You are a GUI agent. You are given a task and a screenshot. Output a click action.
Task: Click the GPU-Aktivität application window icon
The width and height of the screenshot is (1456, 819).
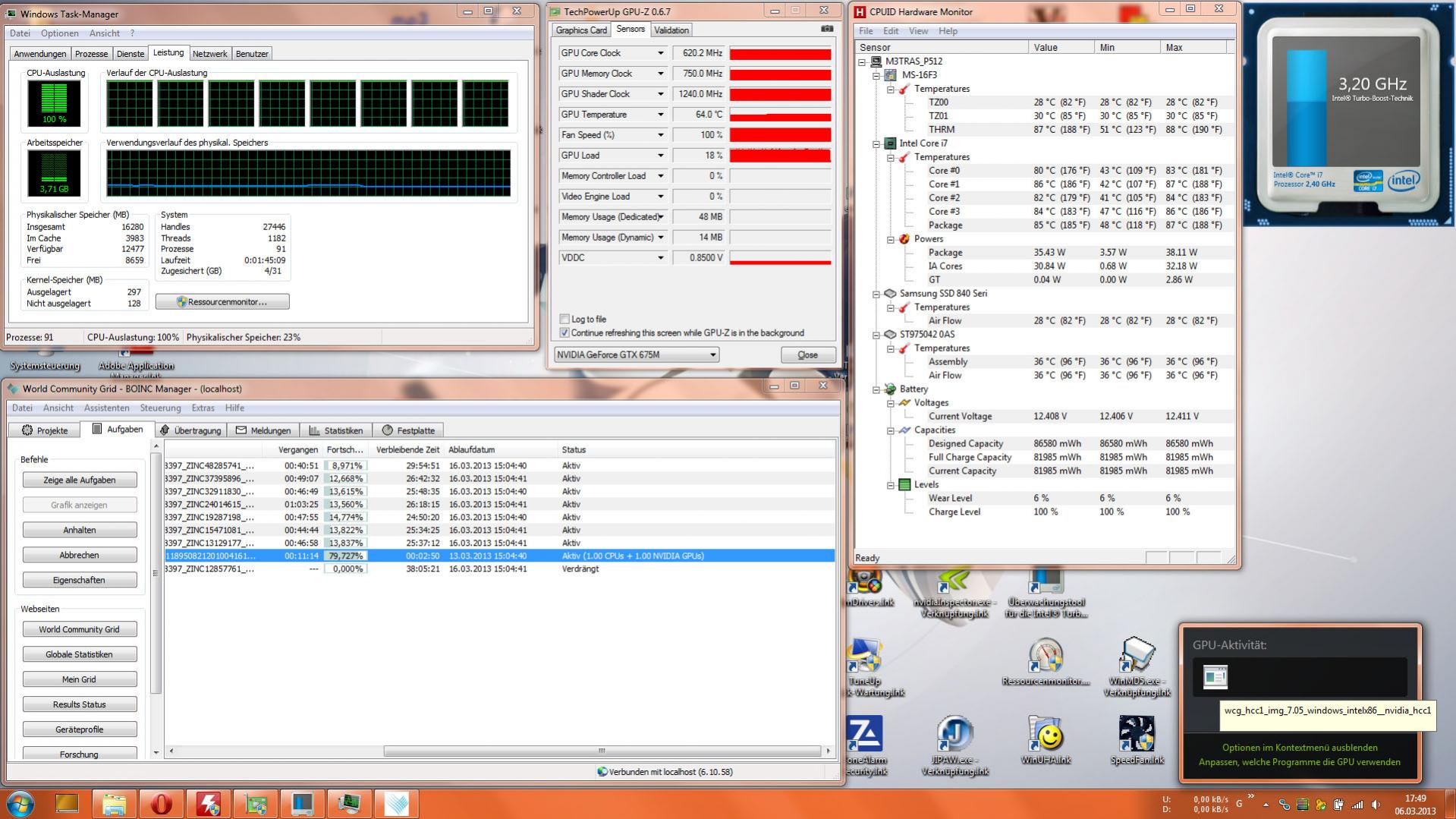pos(1215,676)
